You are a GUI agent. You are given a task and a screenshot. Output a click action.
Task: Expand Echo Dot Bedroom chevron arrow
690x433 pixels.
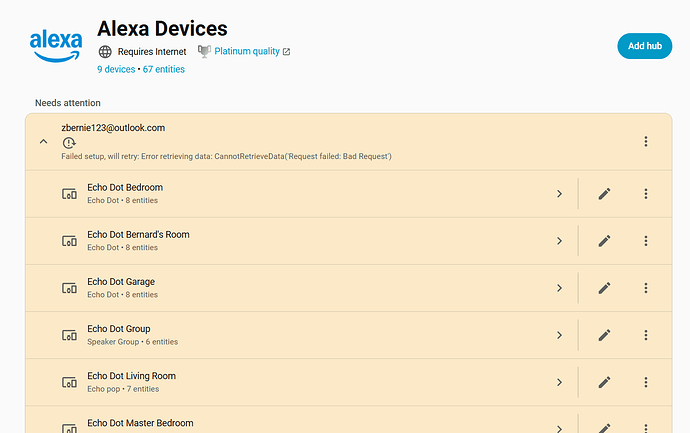[x=559, y=194]
